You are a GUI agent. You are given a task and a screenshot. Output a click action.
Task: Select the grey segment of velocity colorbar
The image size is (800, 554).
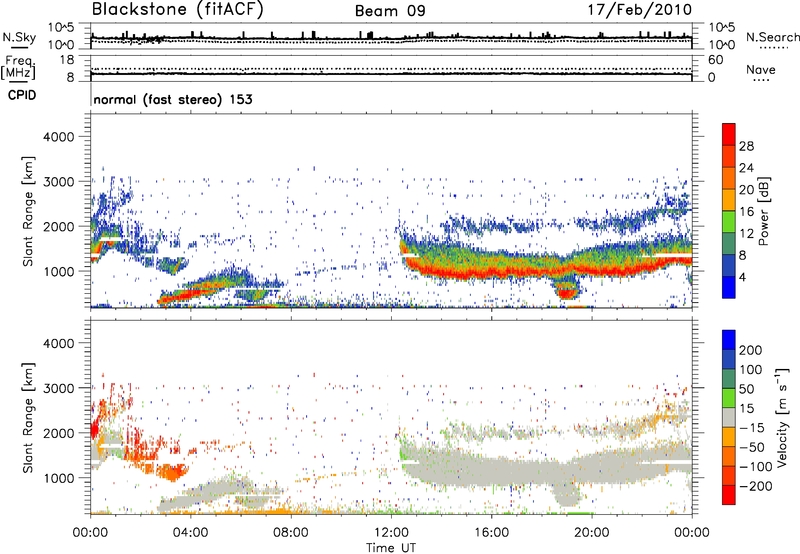point(729,417)
